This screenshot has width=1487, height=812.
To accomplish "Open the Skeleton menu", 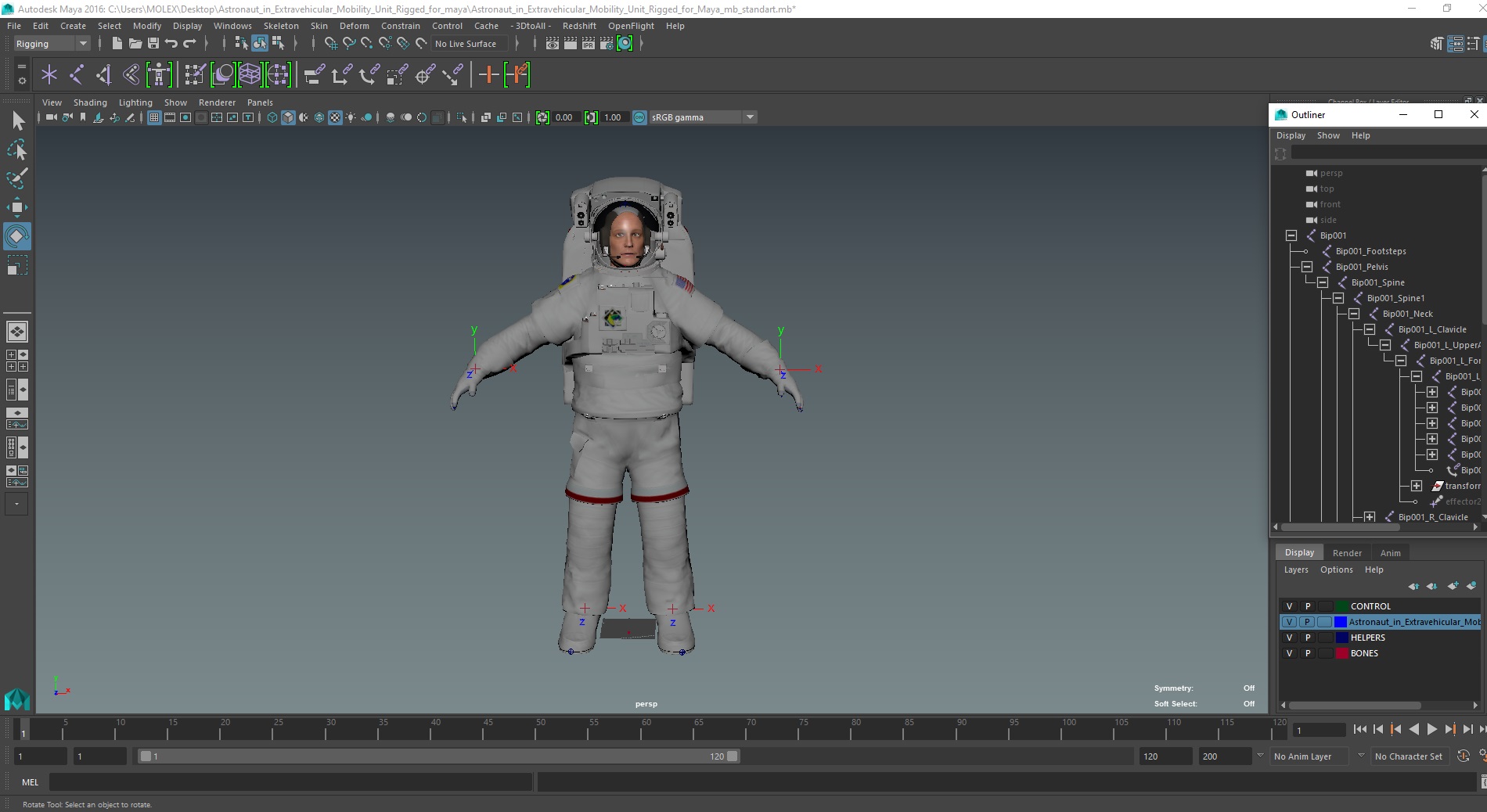I will [x=281, y=26].
